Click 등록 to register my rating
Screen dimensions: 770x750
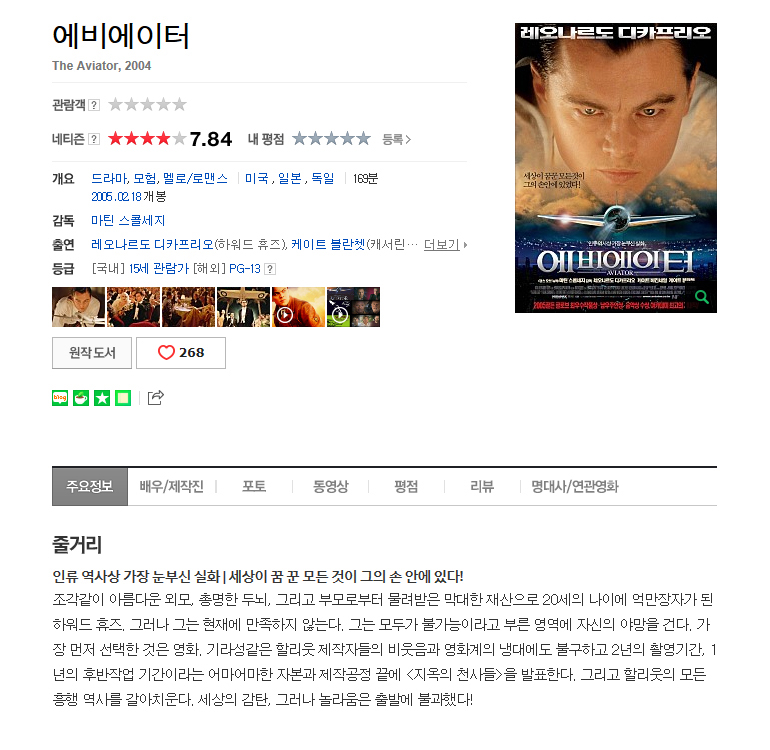(397, 139)
